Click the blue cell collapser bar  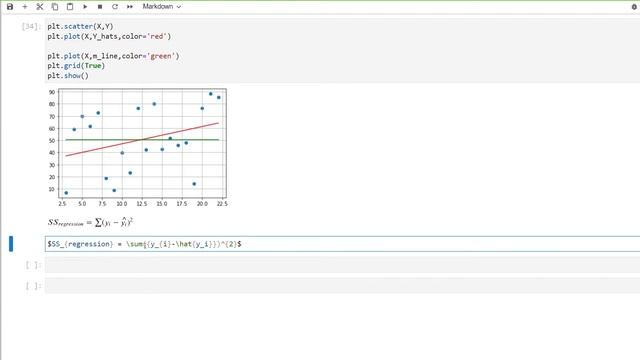click(x=11, y=244)
